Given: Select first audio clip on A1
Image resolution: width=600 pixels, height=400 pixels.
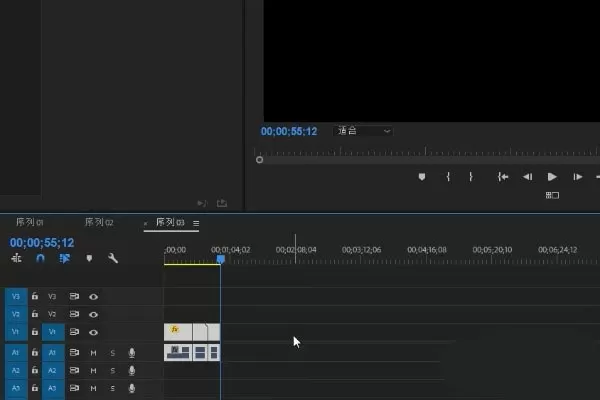Looking at the screenshot, I should pos(178,353).
